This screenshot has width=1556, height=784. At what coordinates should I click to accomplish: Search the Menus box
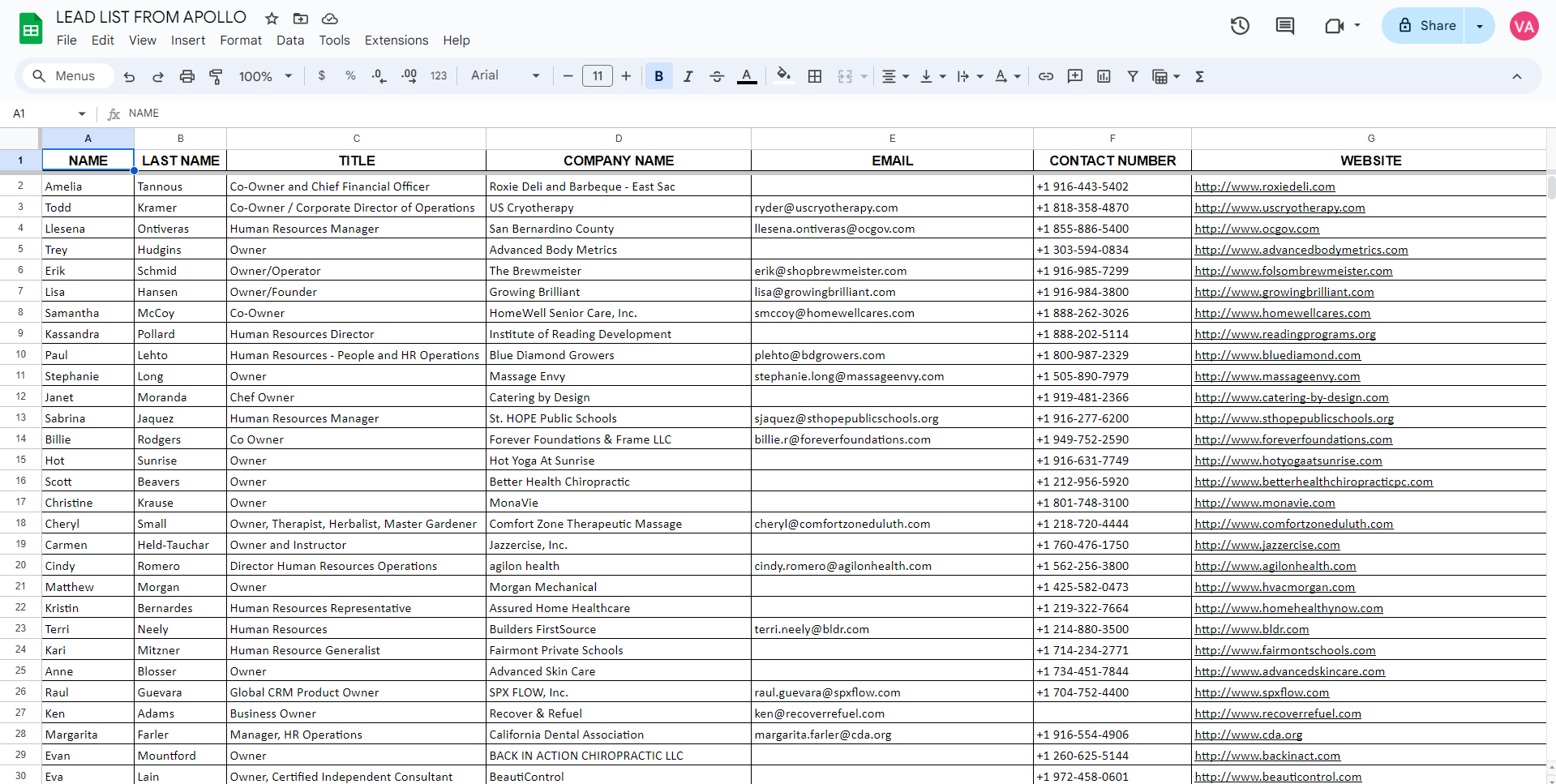[68, 75]
